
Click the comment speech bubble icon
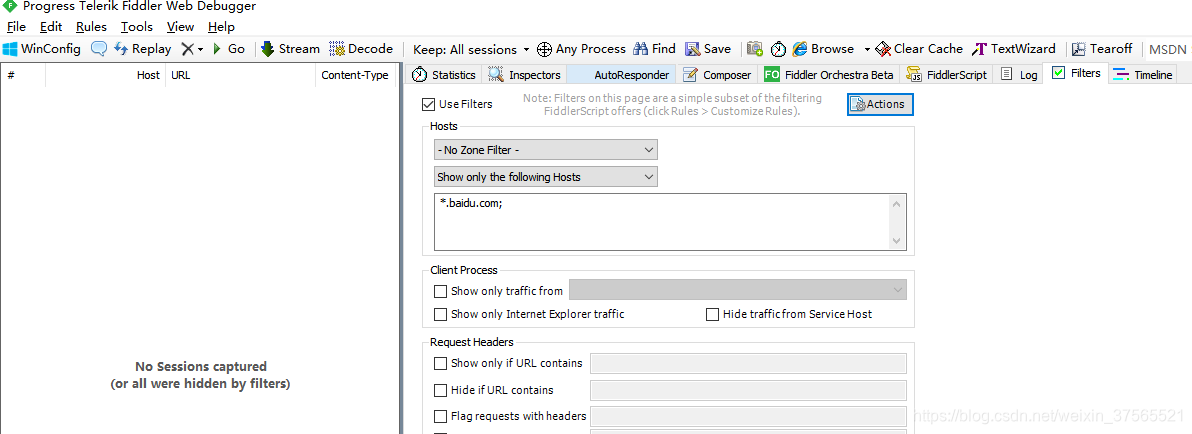[x=99, y=49]
